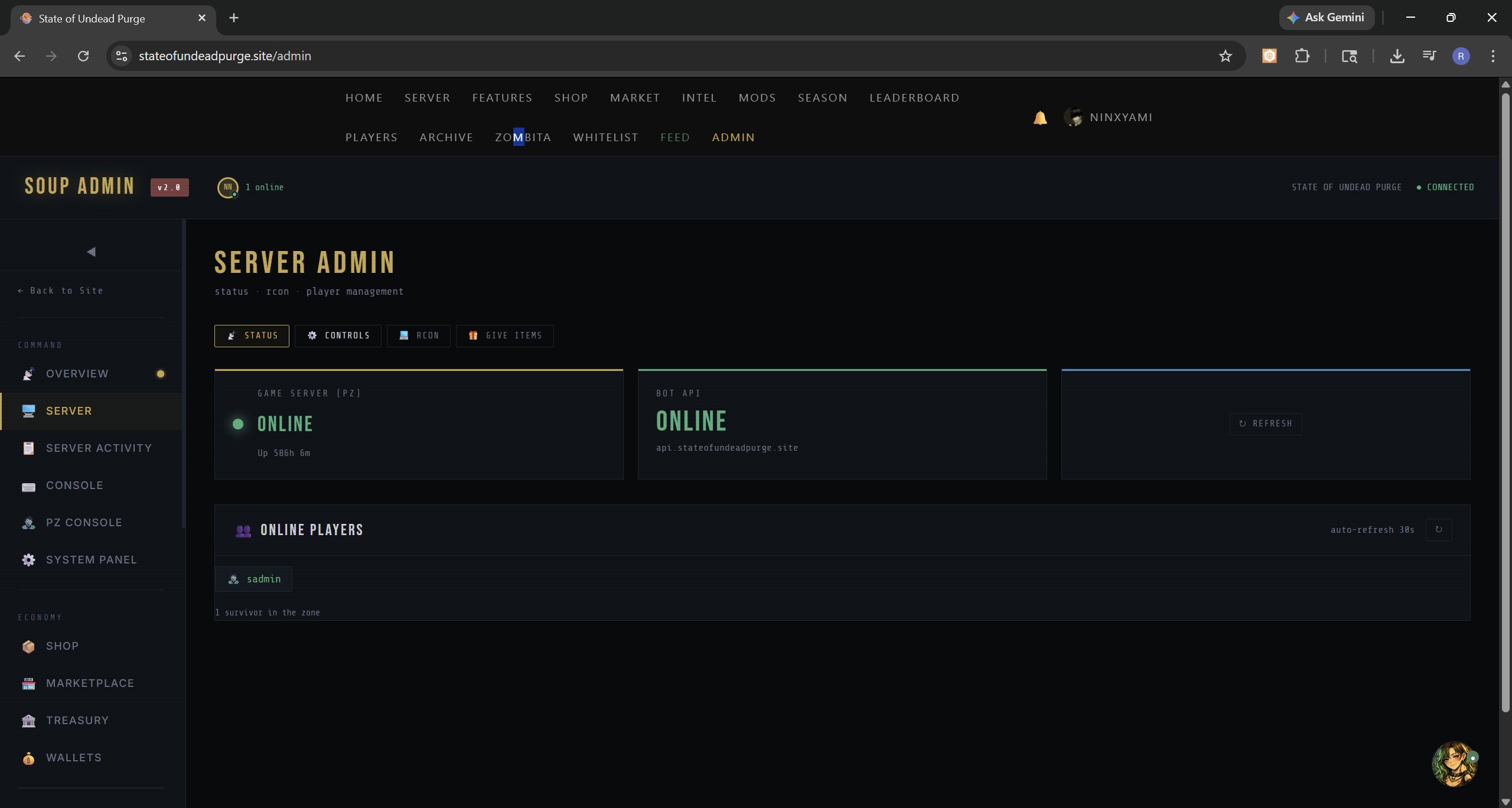Open LEADERBOARD in the navigation
The width and height of the screenshot is (1512, 808).
tap(914, 98)
